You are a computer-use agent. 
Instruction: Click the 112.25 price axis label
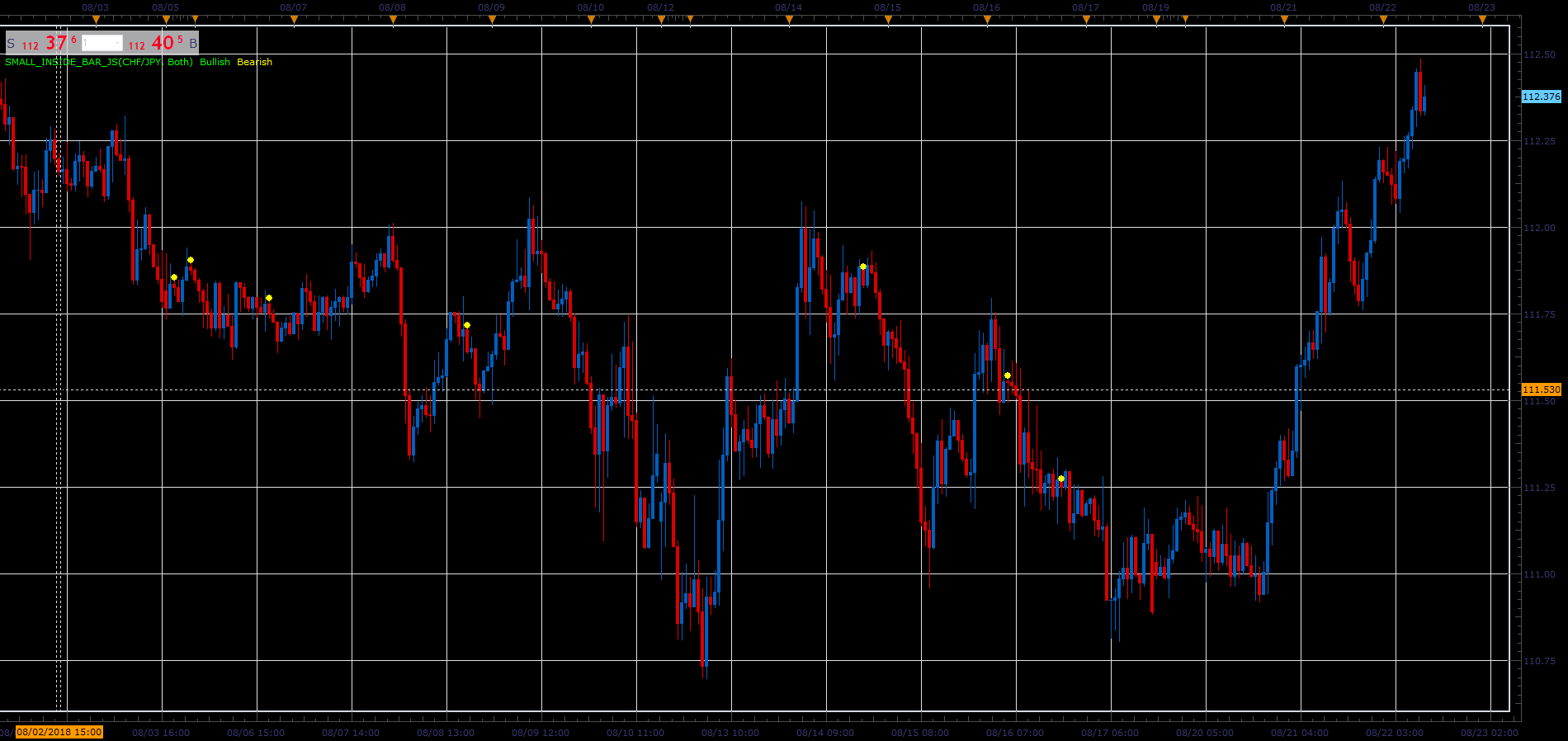tap(1539, 141)
